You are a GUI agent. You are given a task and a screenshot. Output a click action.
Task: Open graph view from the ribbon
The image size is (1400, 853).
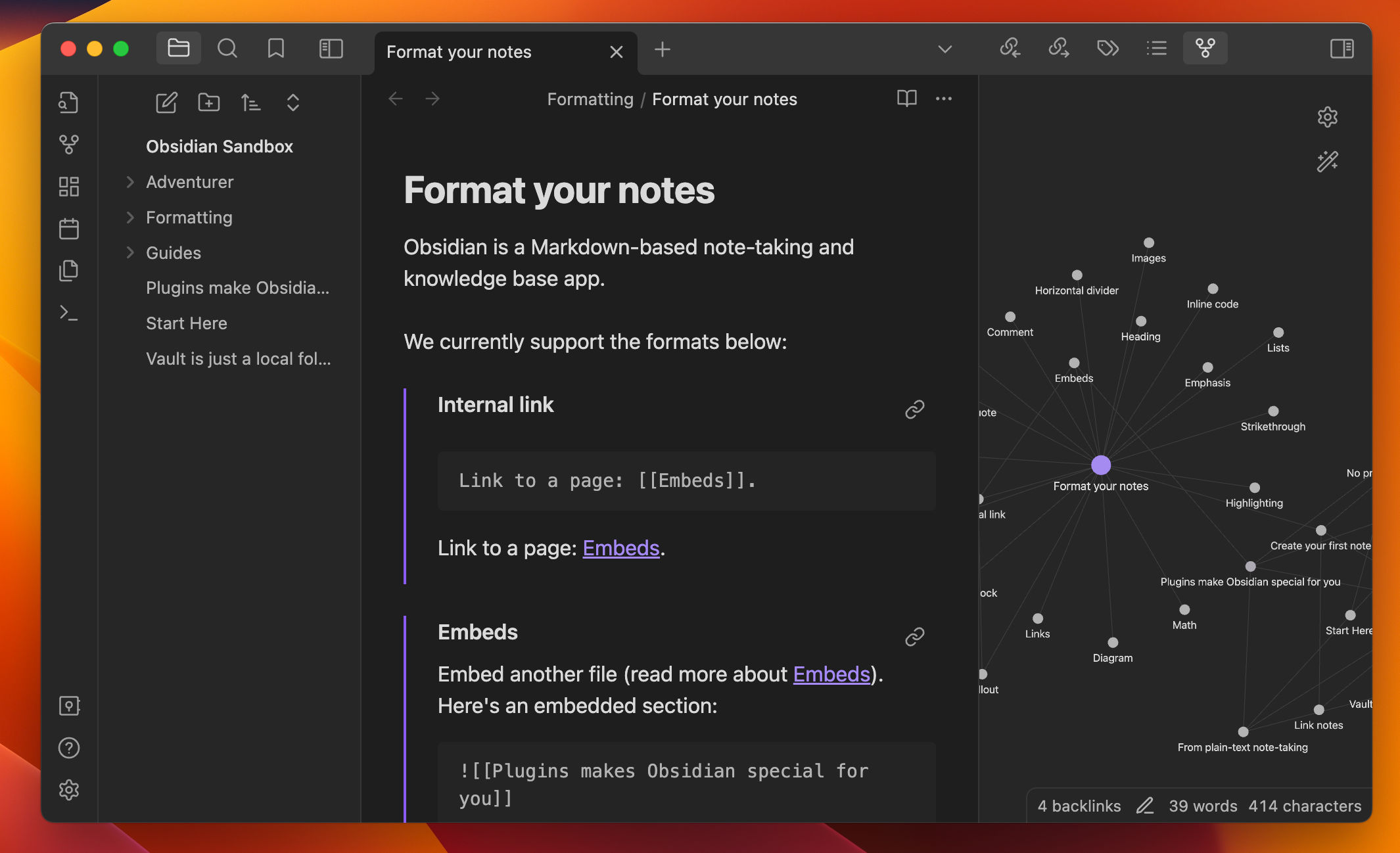[x=69, y=145]
